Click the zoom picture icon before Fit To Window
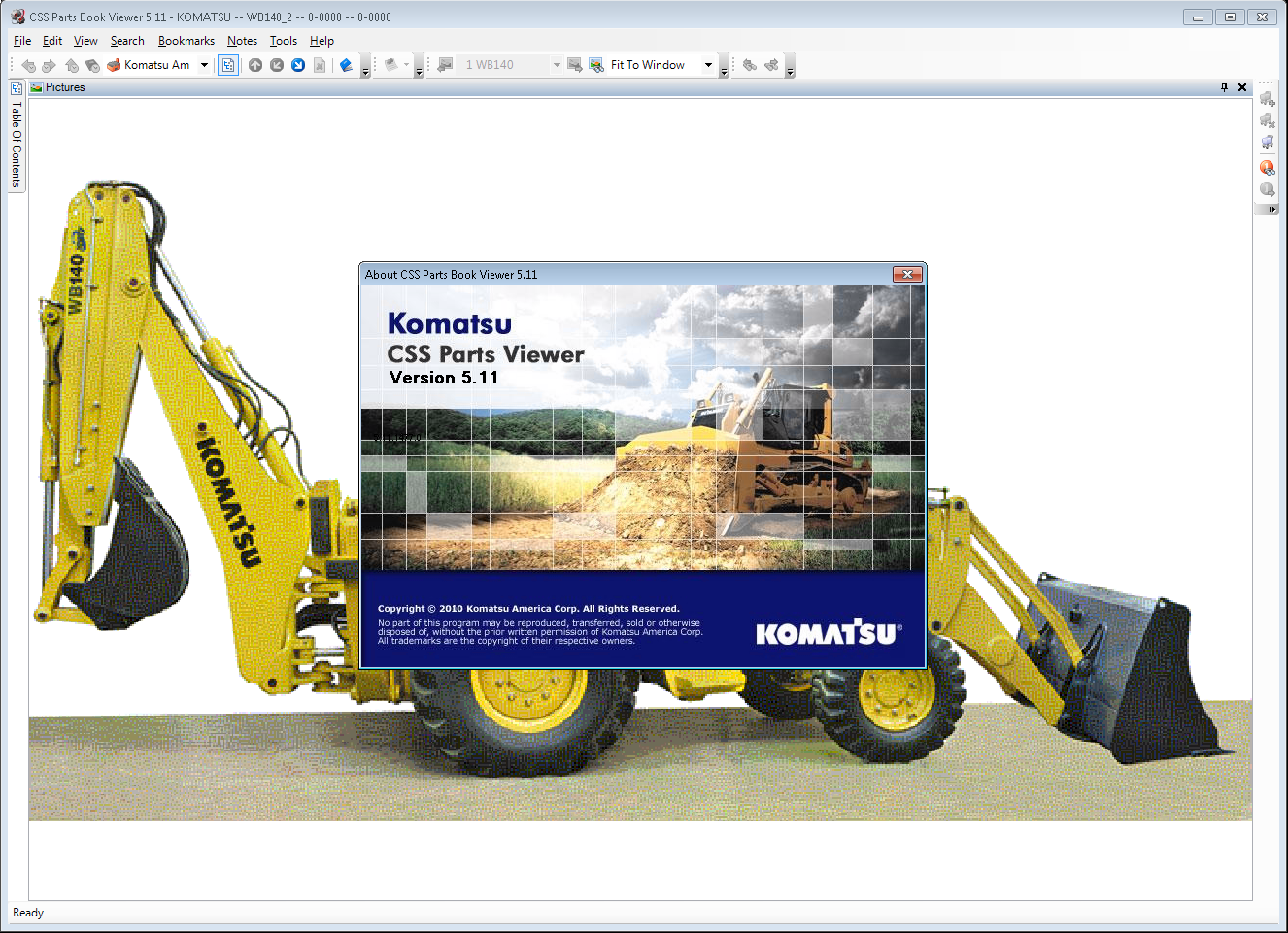The width and height of the screenshot is (1288, 933). point(596,65)
